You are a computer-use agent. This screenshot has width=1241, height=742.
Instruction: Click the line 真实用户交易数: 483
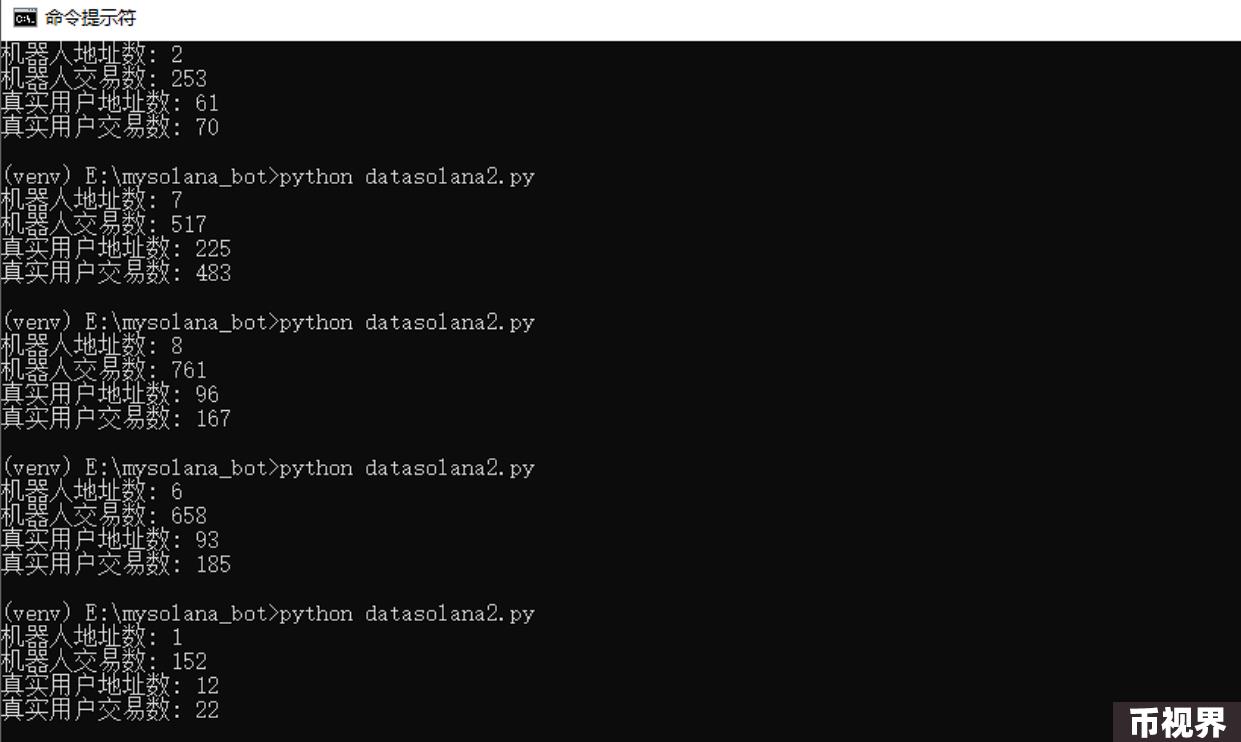coord(116,273)
